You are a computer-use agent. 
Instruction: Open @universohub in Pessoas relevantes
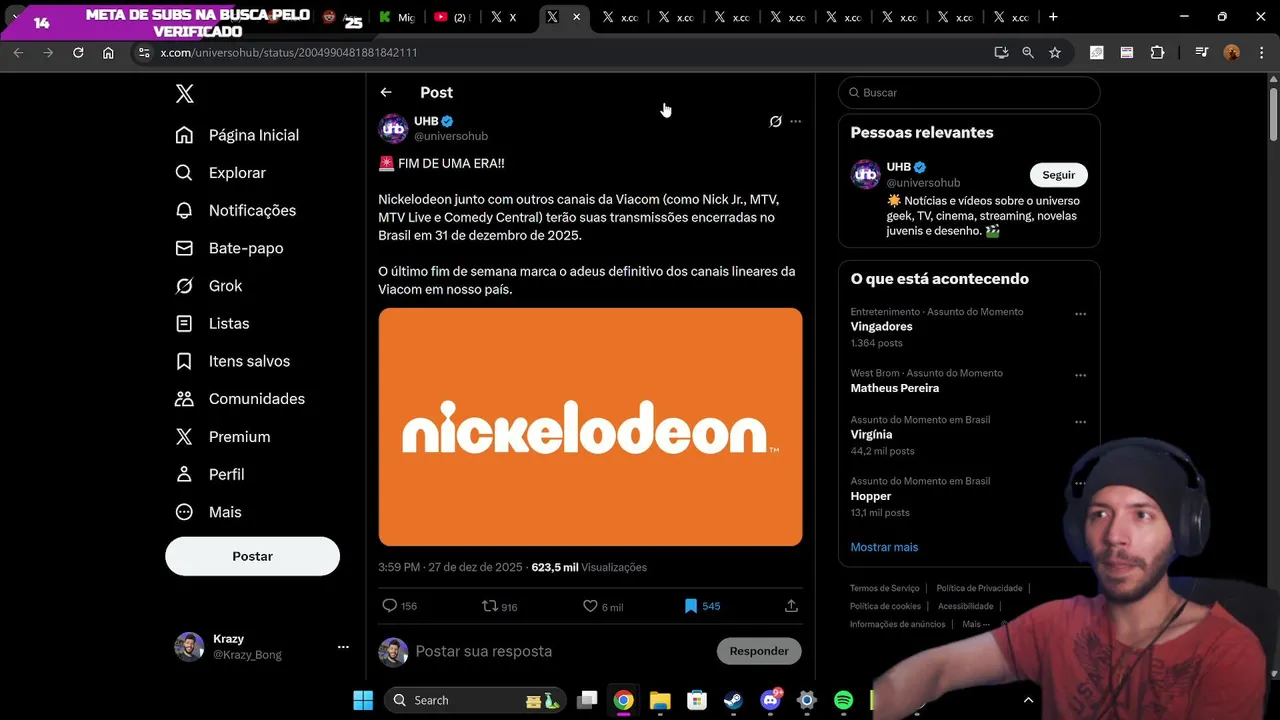(923, 183)
